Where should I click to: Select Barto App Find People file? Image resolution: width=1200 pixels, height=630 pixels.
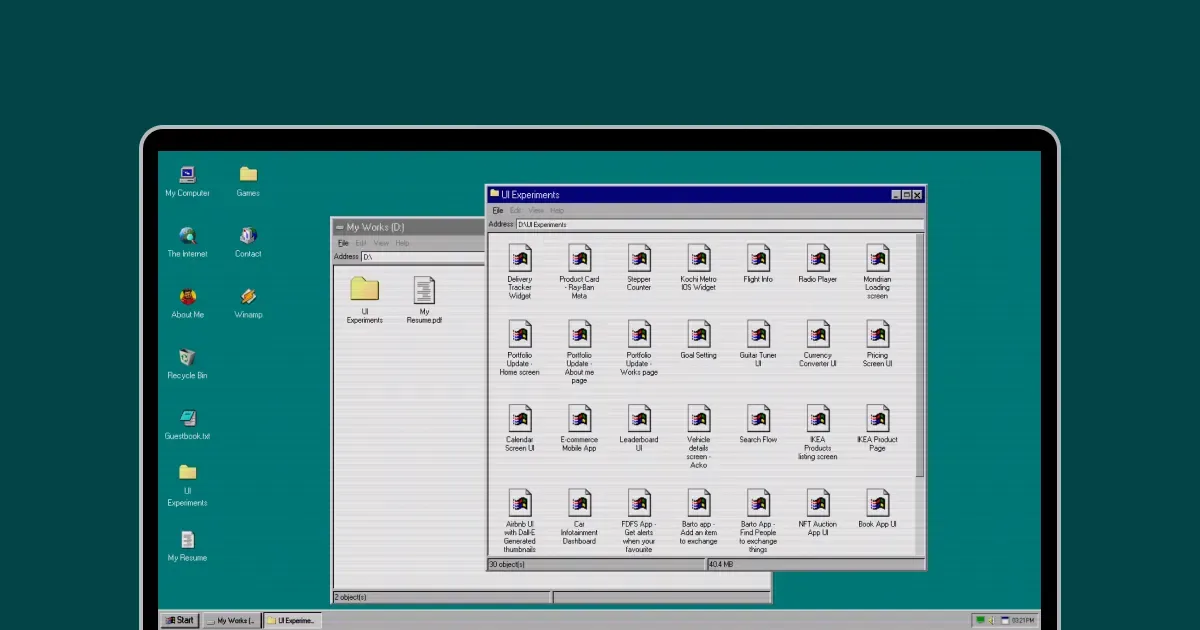point(758,521)
